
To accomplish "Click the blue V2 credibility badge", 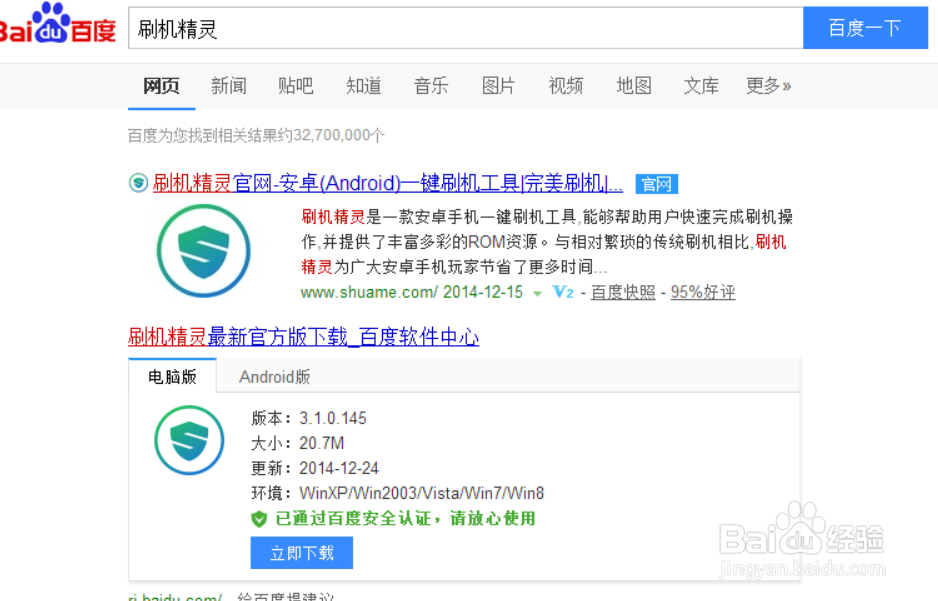I will (560, 292).
